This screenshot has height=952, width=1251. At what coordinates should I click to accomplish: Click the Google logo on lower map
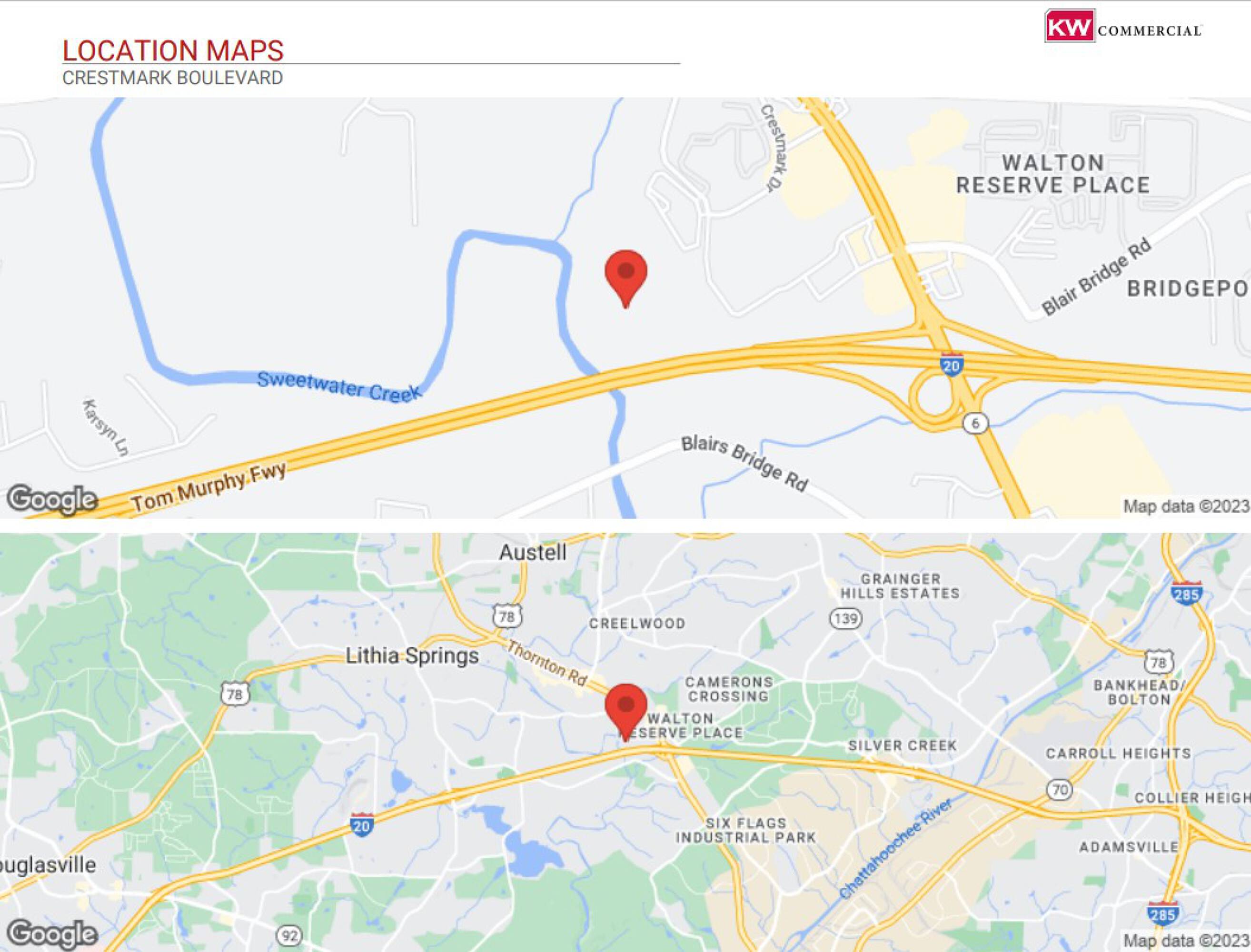tap(52, 934)
